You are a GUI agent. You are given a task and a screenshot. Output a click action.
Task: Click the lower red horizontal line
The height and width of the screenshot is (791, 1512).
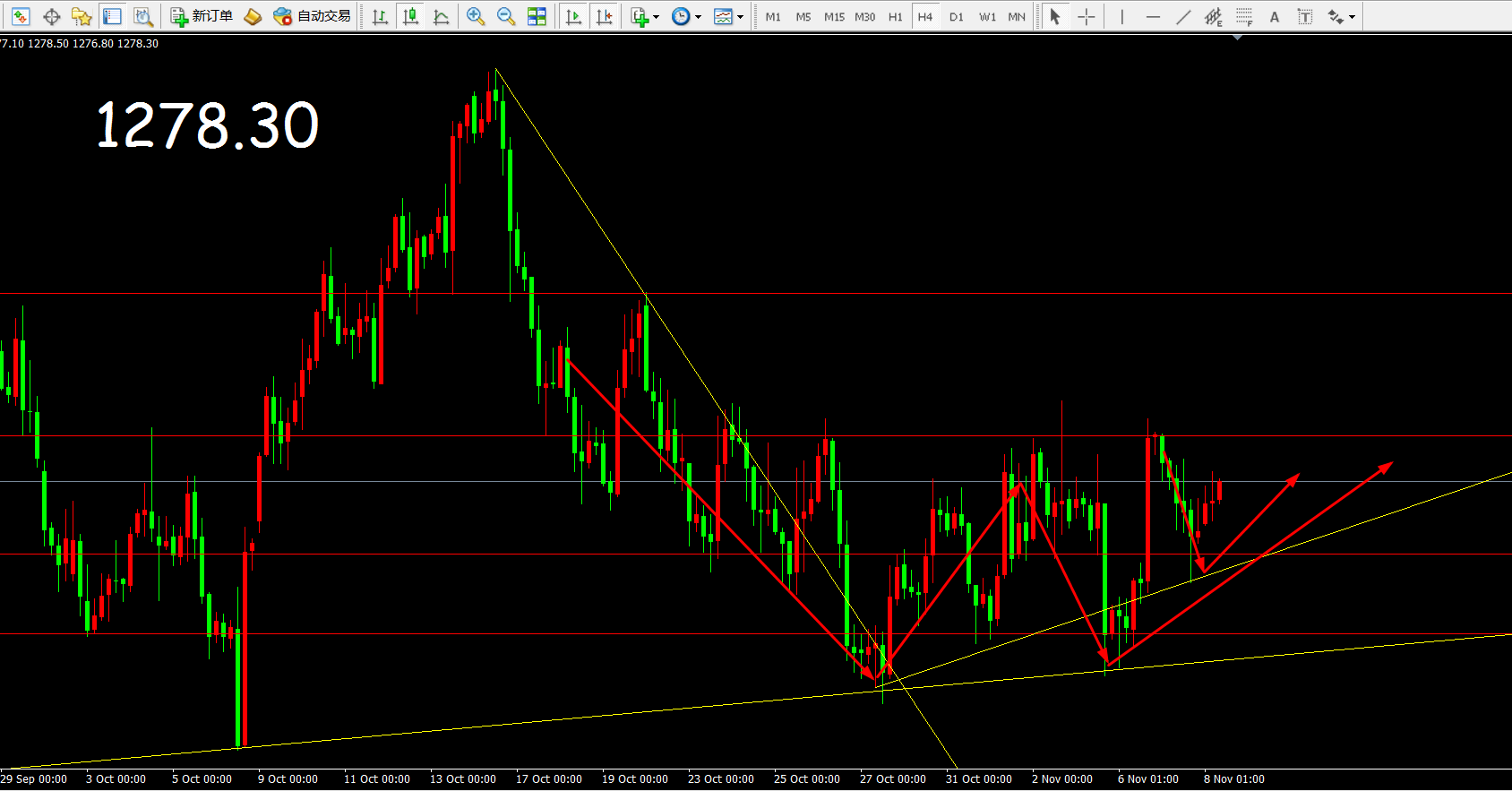(756, 555)
